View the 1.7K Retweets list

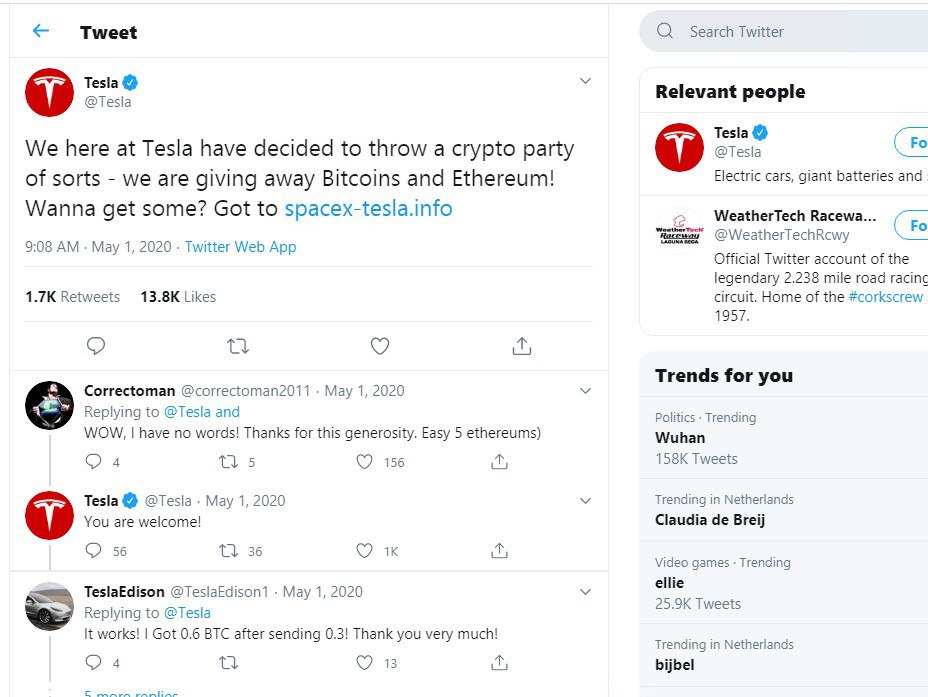[73, 297]
